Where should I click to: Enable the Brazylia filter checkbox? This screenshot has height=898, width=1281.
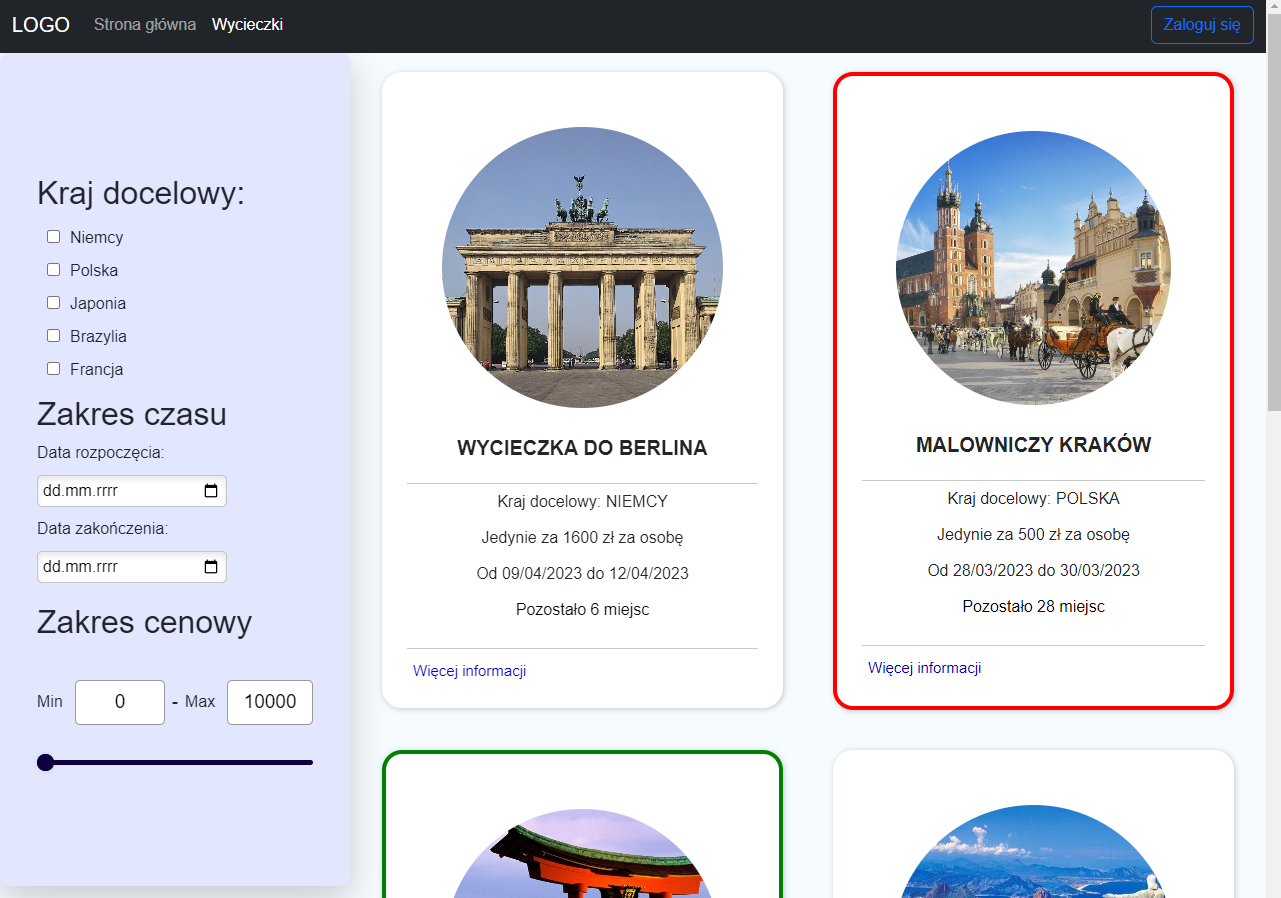54,336
